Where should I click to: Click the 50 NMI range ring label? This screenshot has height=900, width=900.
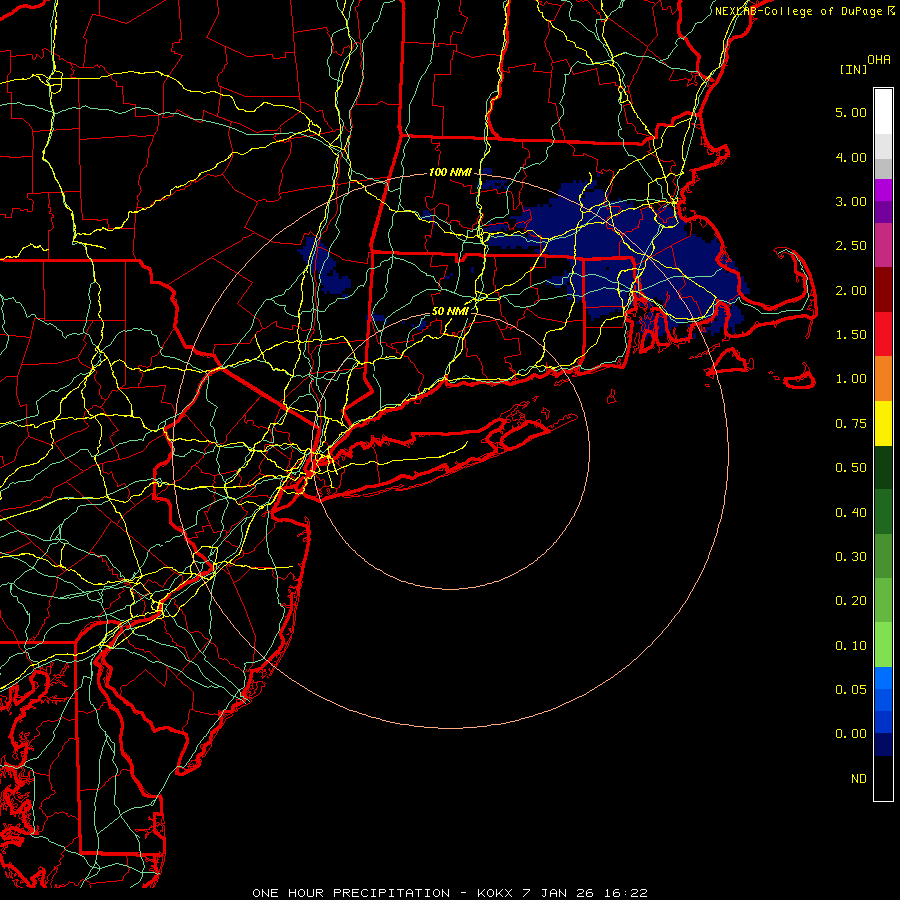[451, 311]
